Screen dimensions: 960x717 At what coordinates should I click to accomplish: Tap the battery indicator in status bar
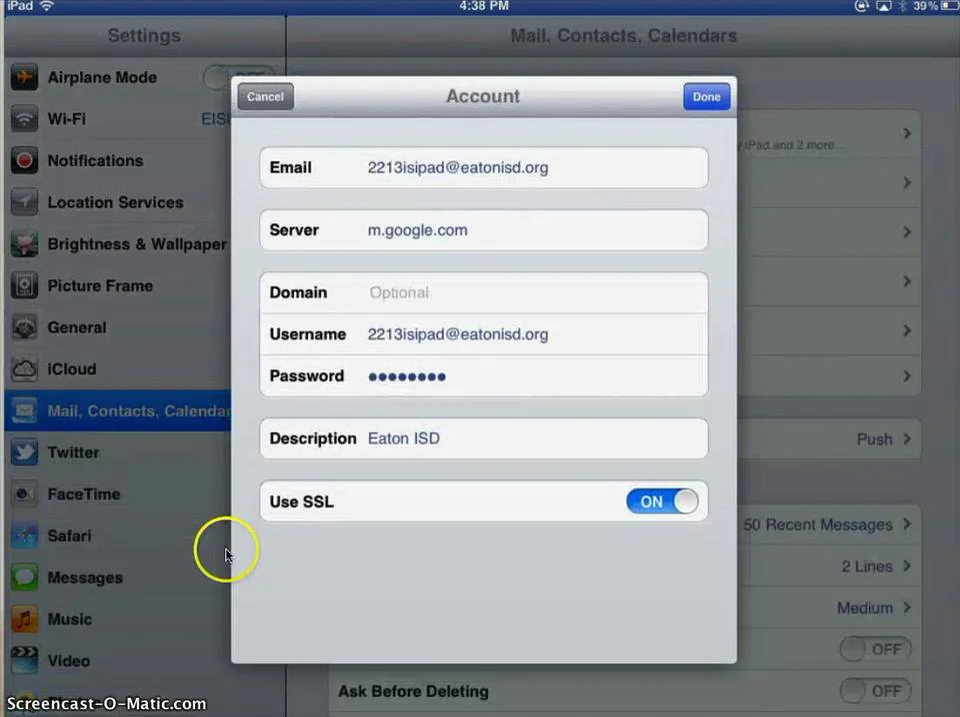point(951,6)
